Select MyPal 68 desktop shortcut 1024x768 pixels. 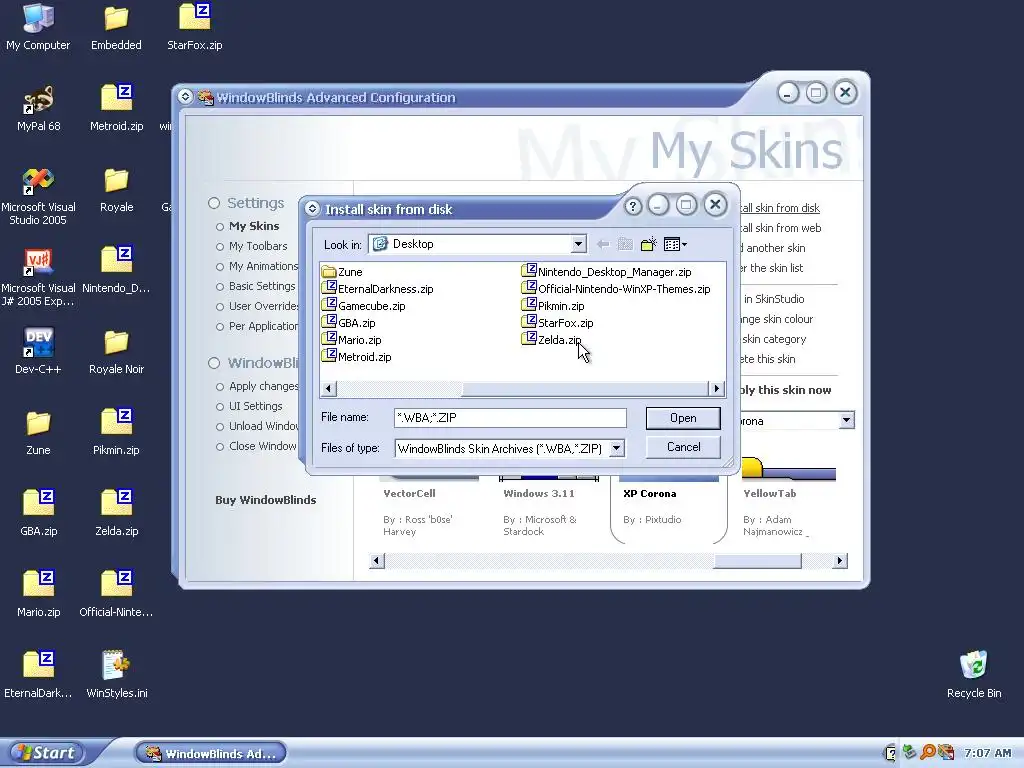click(39, 108)
